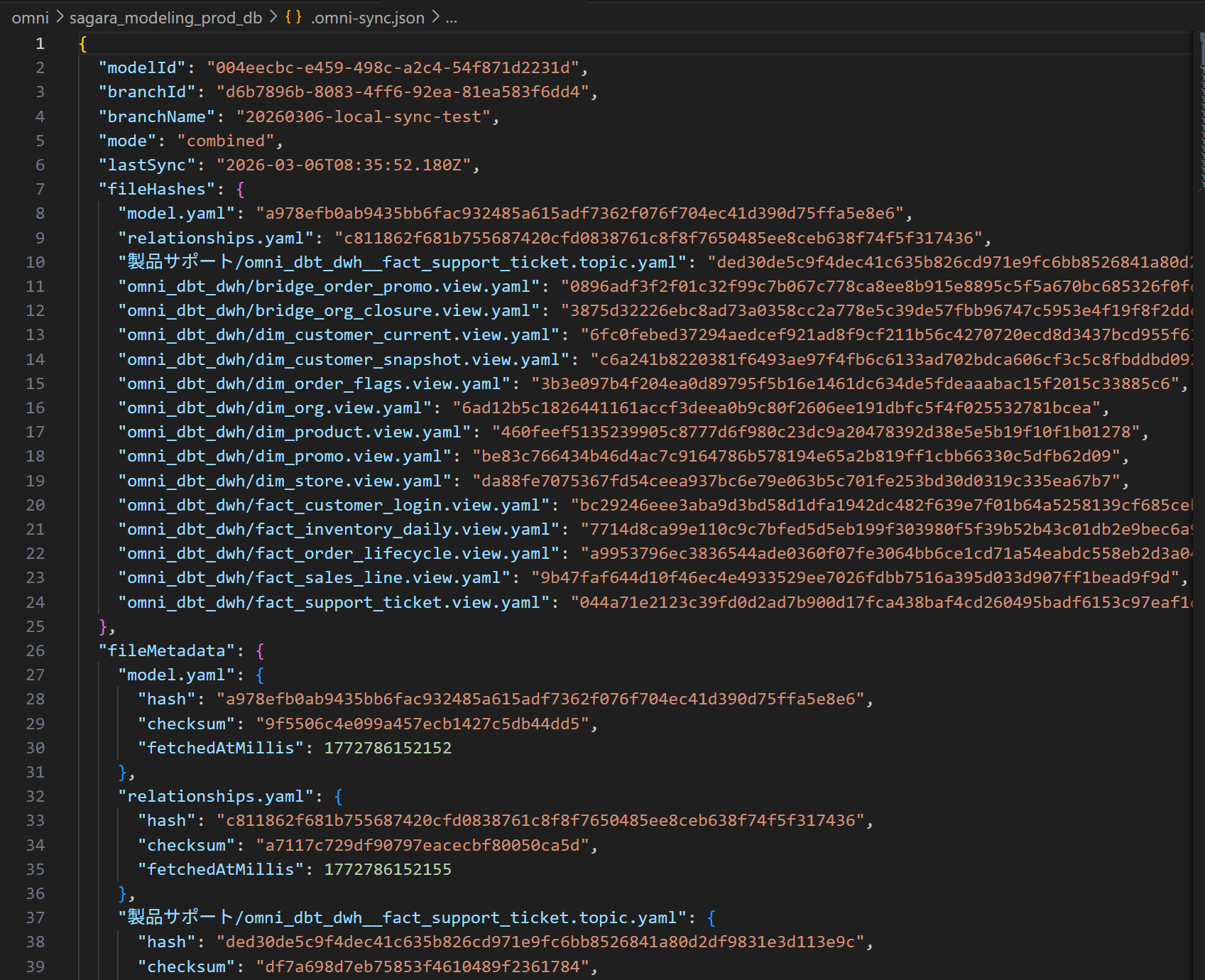The image size is (1205, 980).
Task: Click the "hash" key on line 28
Action: pyautogui.click(x=167, y=699)
